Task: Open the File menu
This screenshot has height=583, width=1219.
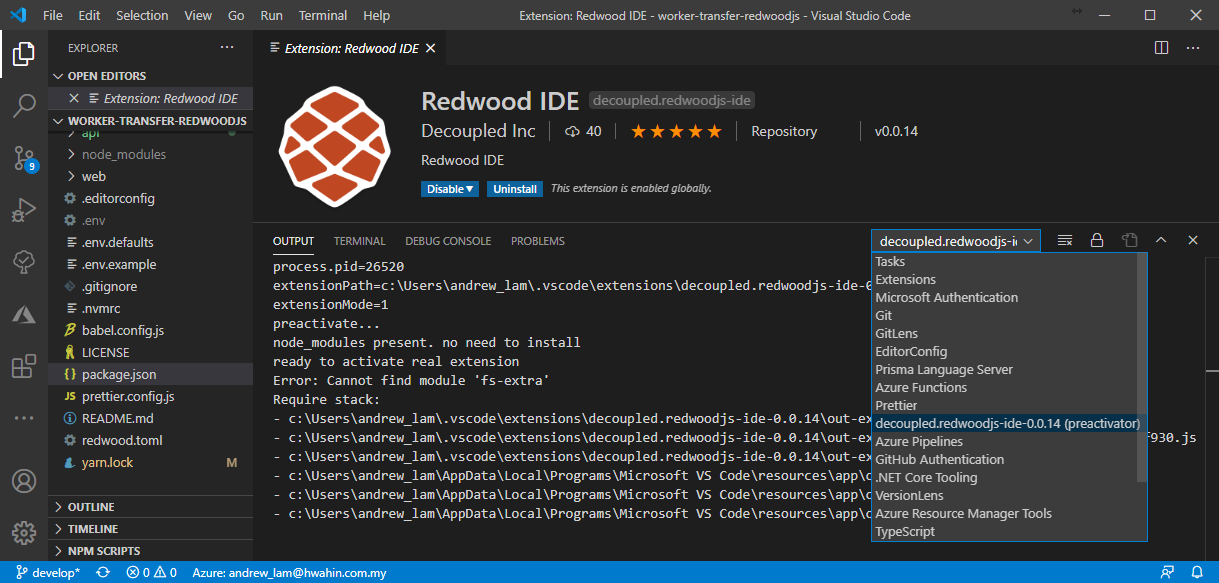Action: click(53, 15)
